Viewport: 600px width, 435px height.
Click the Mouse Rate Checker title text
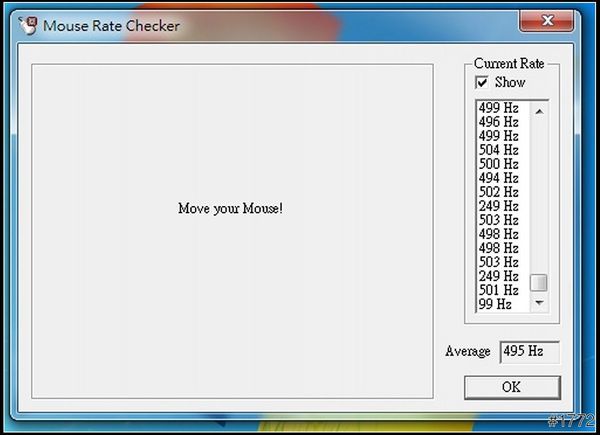click(111, 26)
